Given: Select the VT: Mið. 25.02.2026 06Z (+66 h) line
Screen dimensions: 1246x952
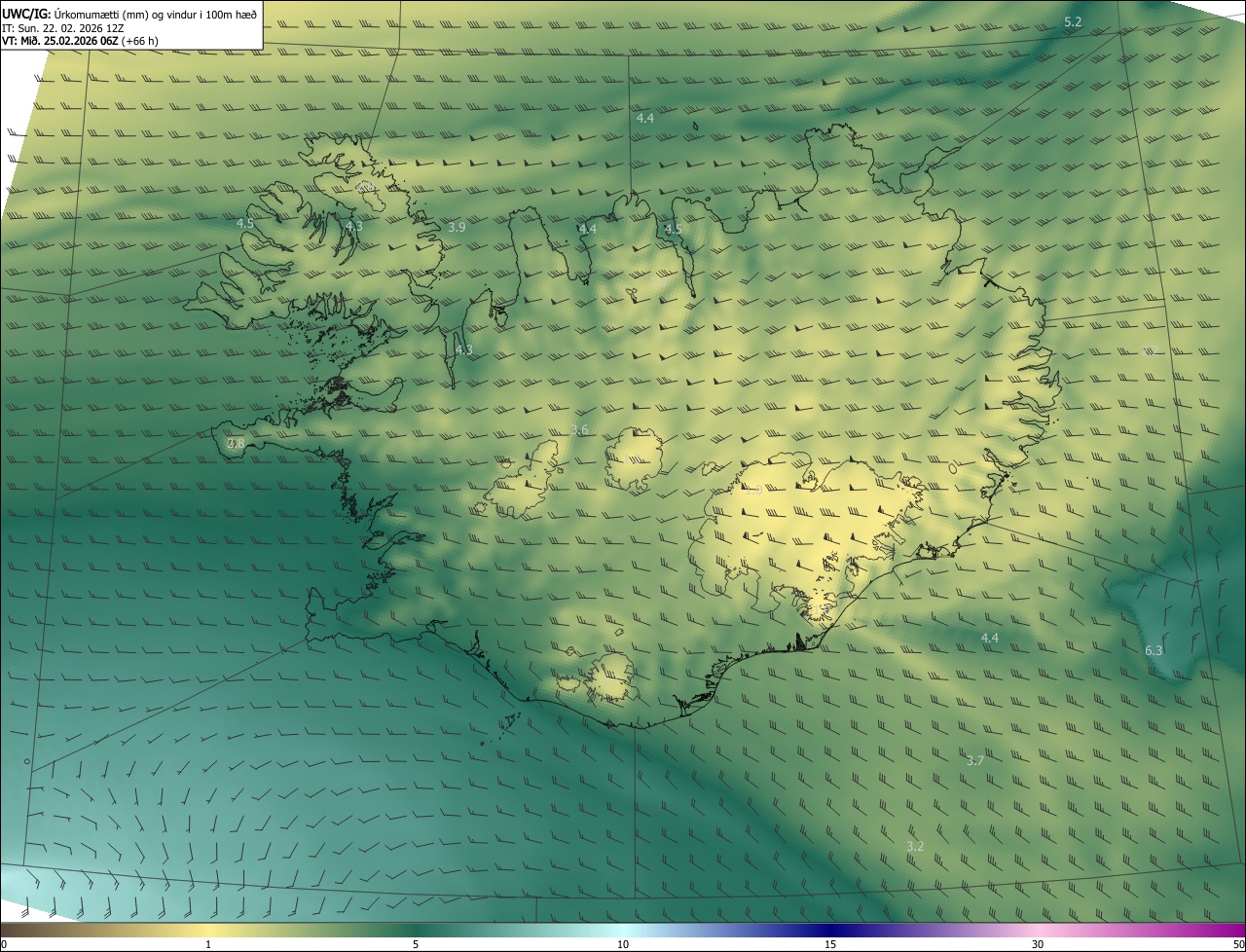Looking at the screenshot, I should pos(81,41).
